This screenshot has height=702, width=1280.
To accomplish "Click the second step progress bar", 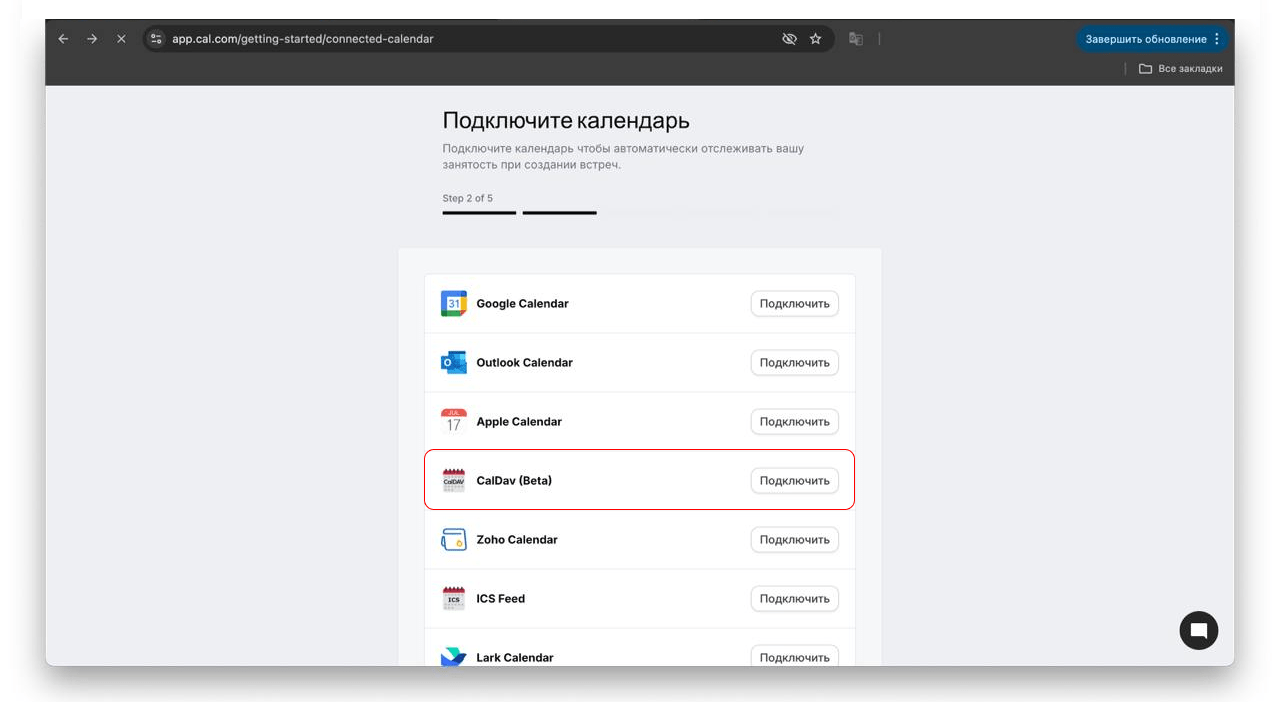I will [x=560, y=213].
